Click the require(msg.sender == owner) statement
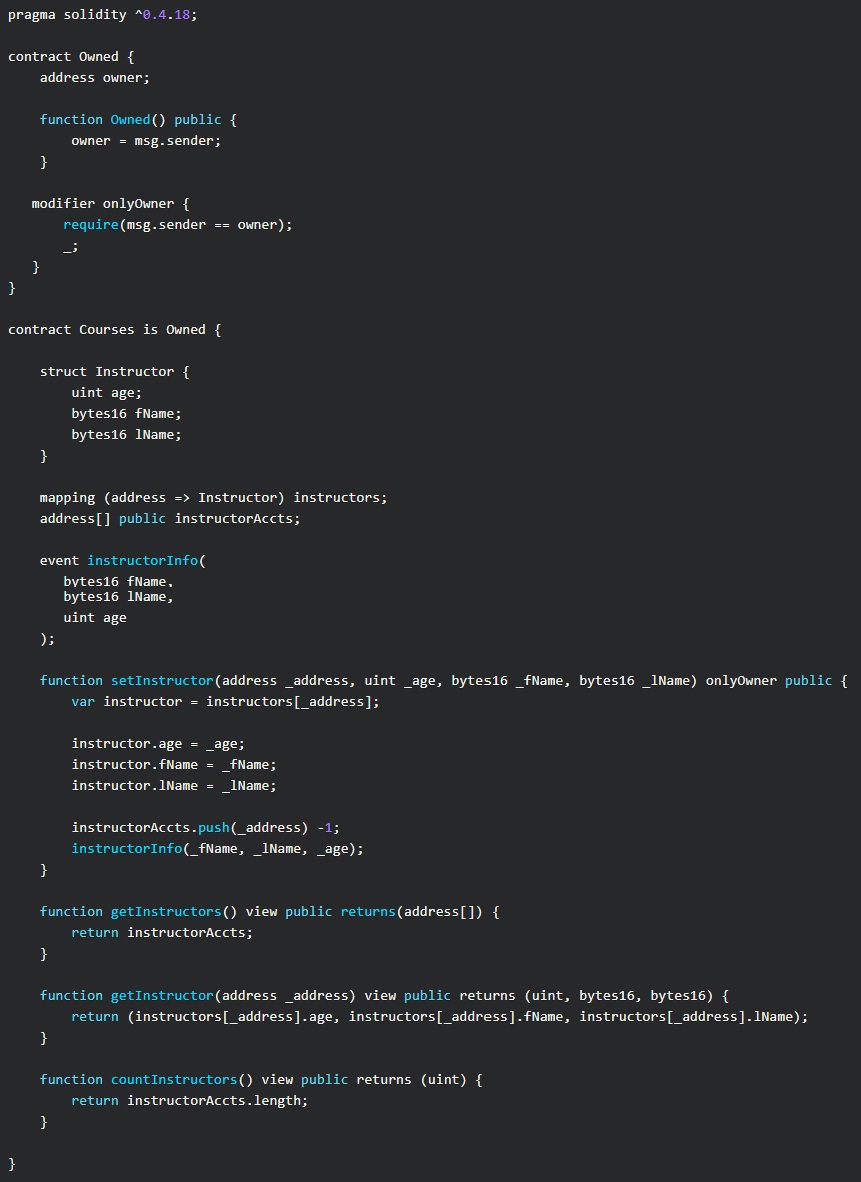The height and width of the screenshot is (1182, 861). (x=177, y=225)
